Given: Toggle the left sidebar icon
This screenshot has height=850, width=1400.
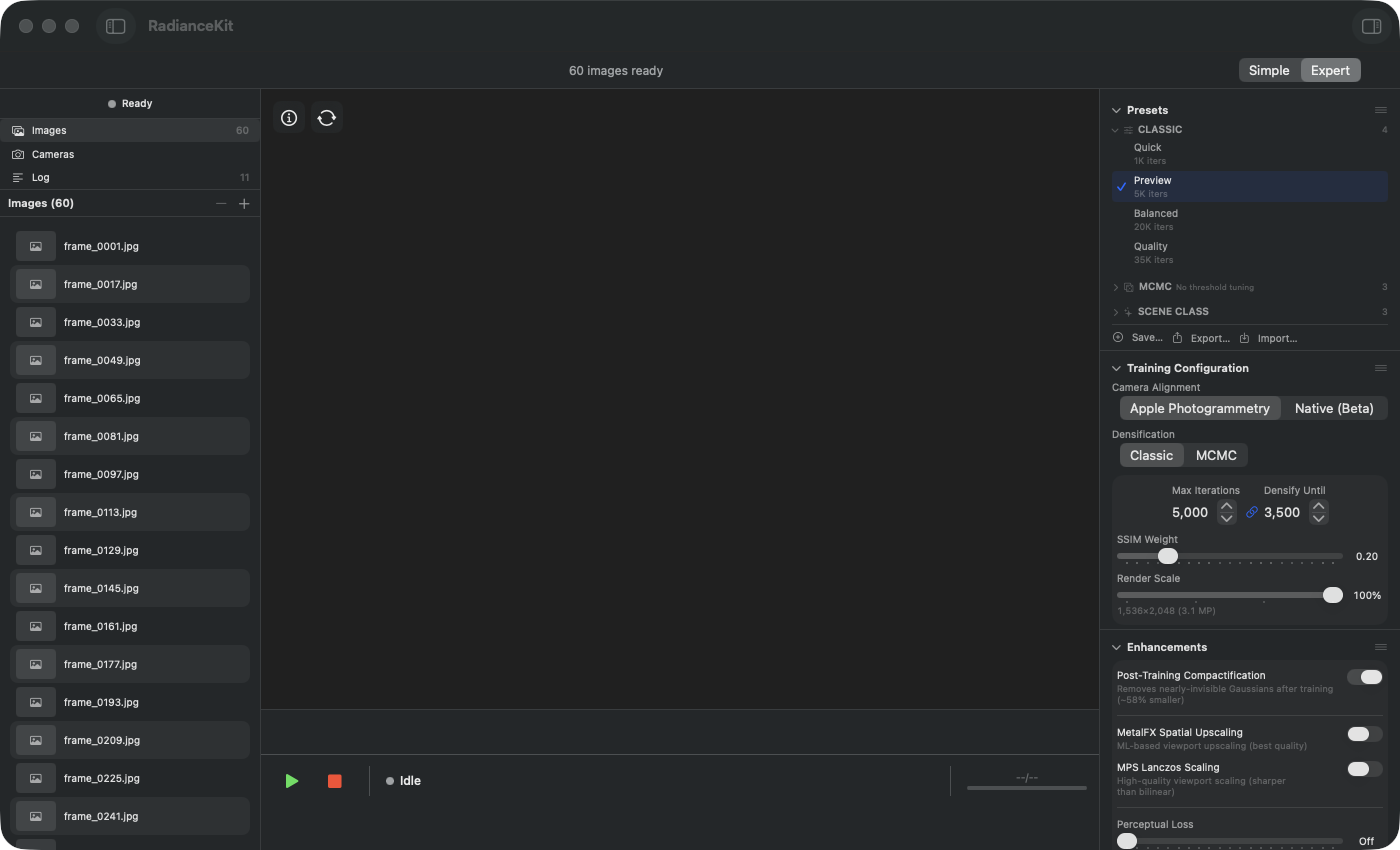Looking at the screenshot, I should 116,26.
